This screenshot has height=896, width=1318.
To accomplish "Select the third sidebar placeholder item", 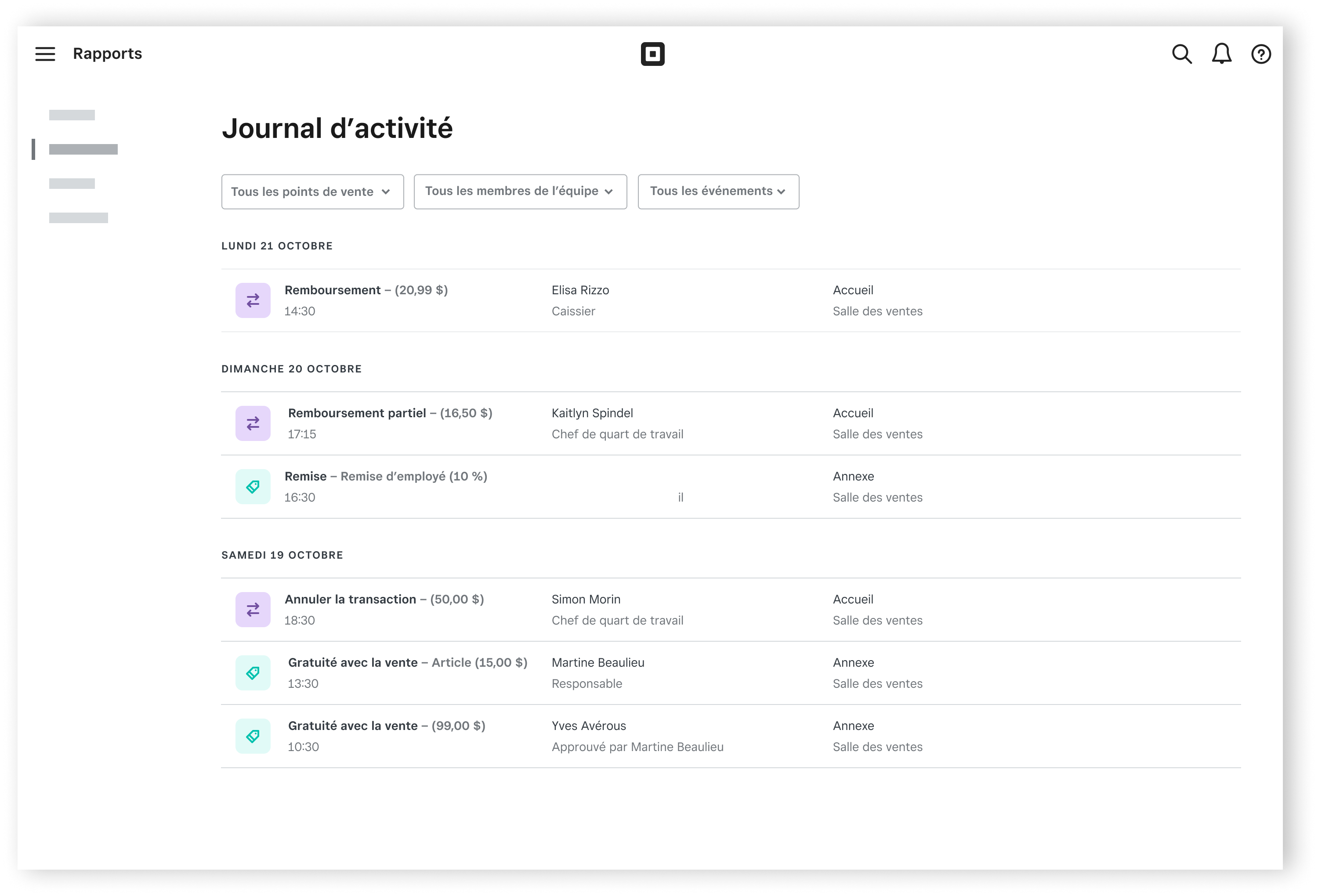I will click(72, 183).
